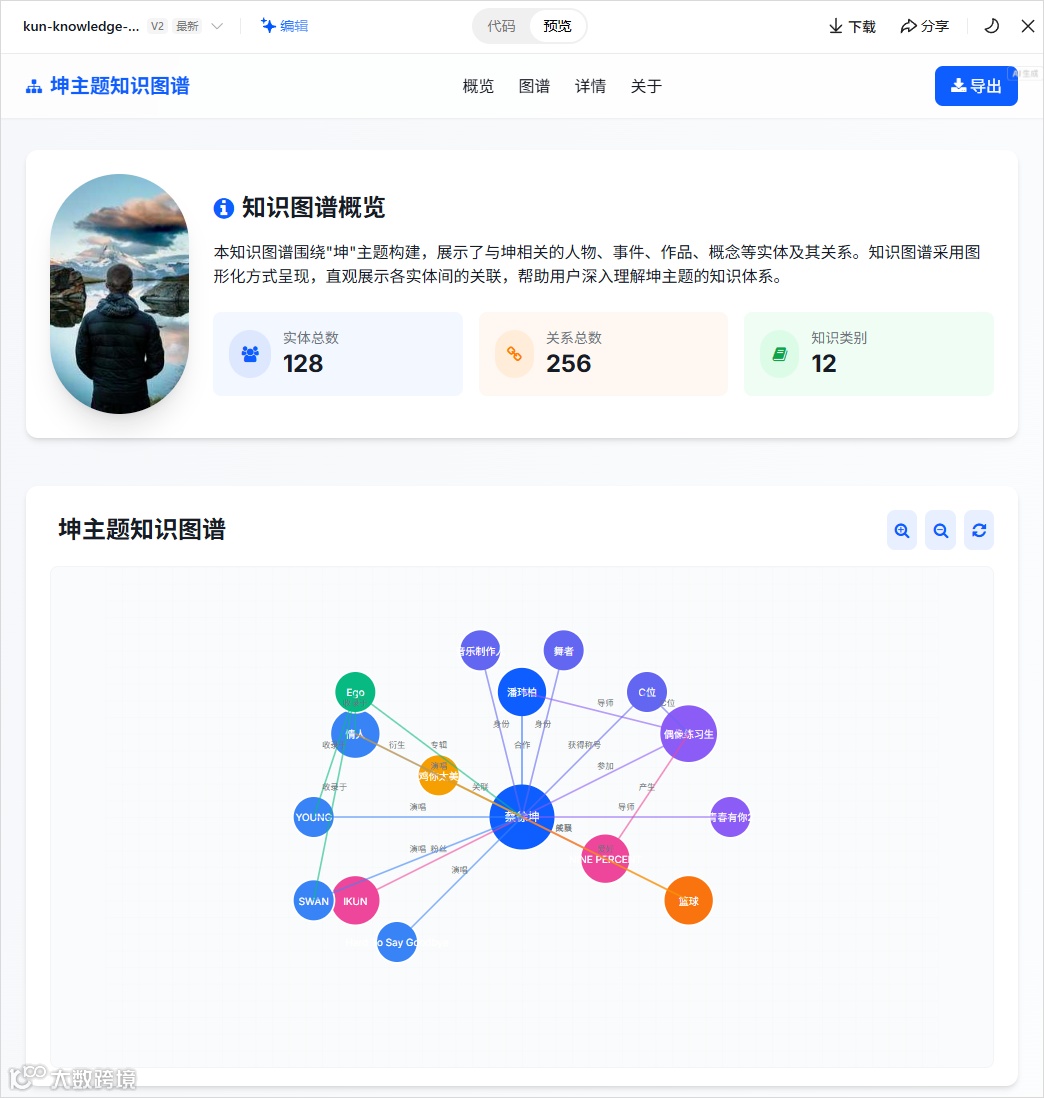The image size is (1044, 1098).
Task: Toggle dark mode via the moon icon
Action: pyautogui.click(x=991, y=27)
